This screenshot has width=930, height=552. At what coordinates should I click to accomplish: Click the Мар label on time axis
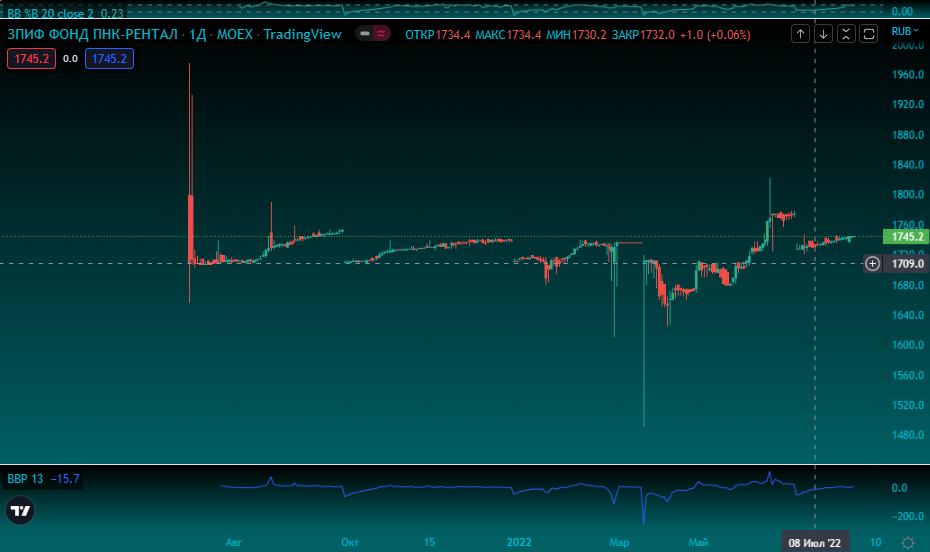619,542
